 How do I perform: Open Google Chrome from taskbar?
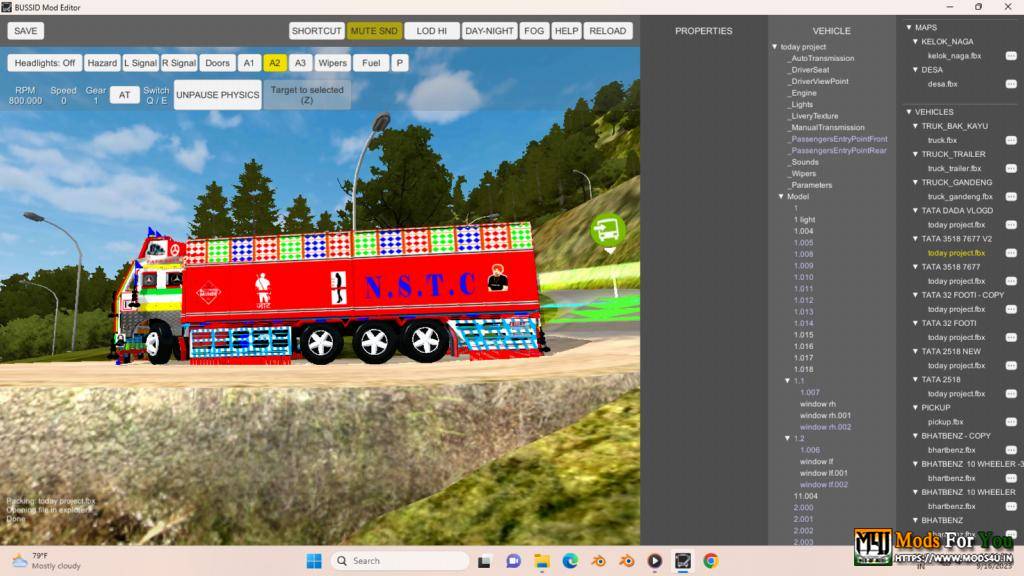point(711,561)
